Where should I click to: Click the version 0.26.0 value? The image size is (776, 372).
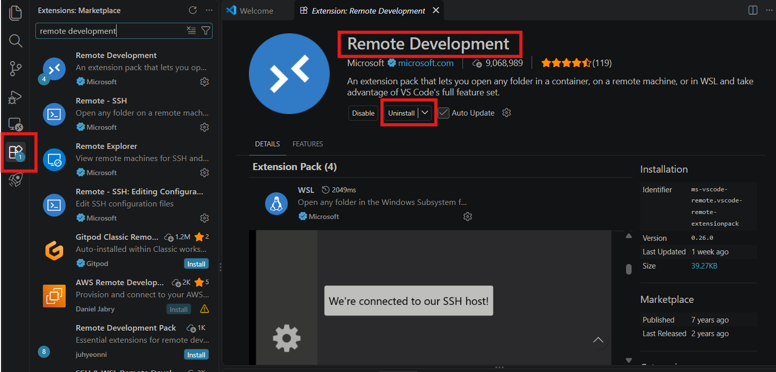click(x=702, y=238)
